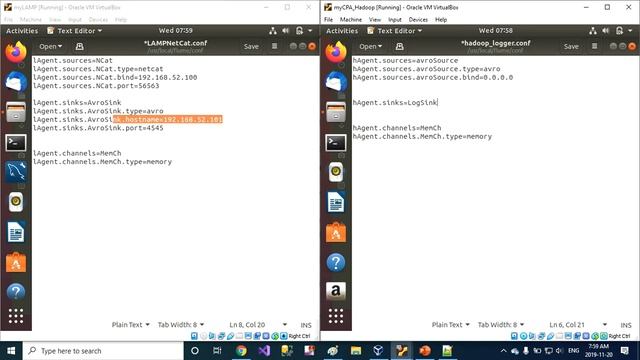This screenshot has height=360, width=640.
Task: Open Firefox in the myCPA_Hadoop dock
Action: point(336,52)
